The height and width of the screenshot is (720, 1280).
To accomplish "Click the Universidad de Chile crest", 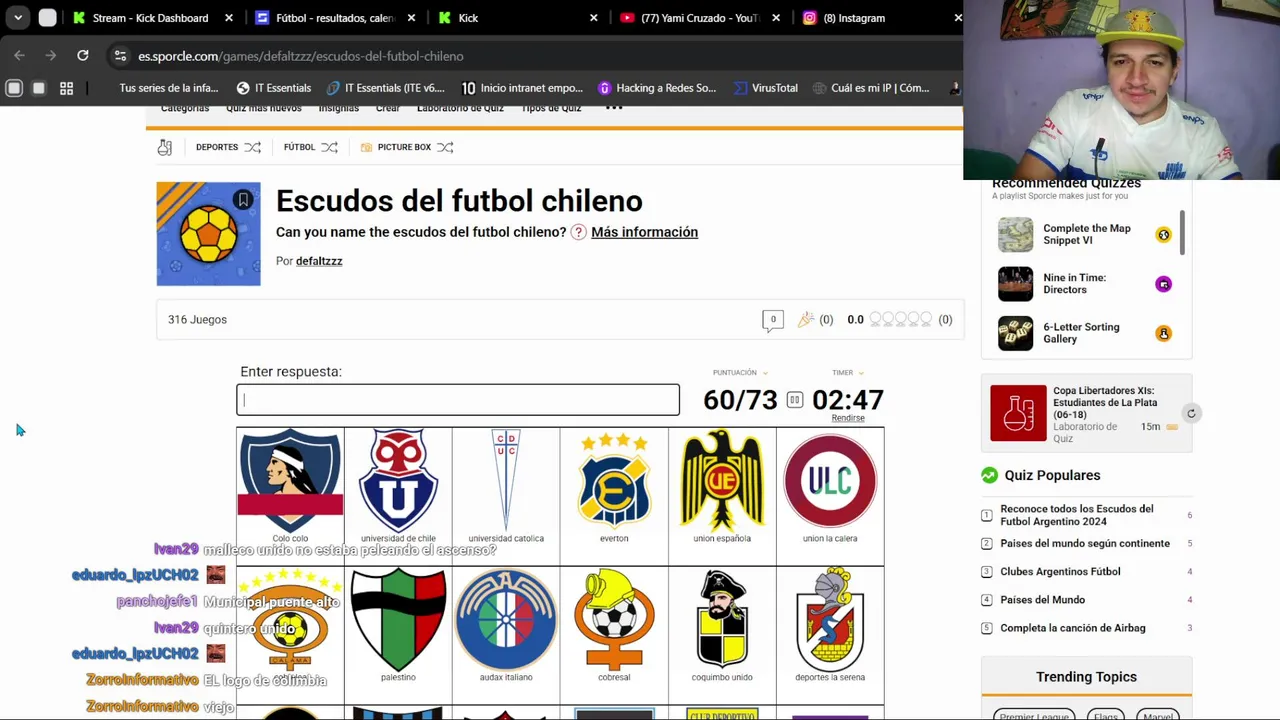I will tap(398, 481).
